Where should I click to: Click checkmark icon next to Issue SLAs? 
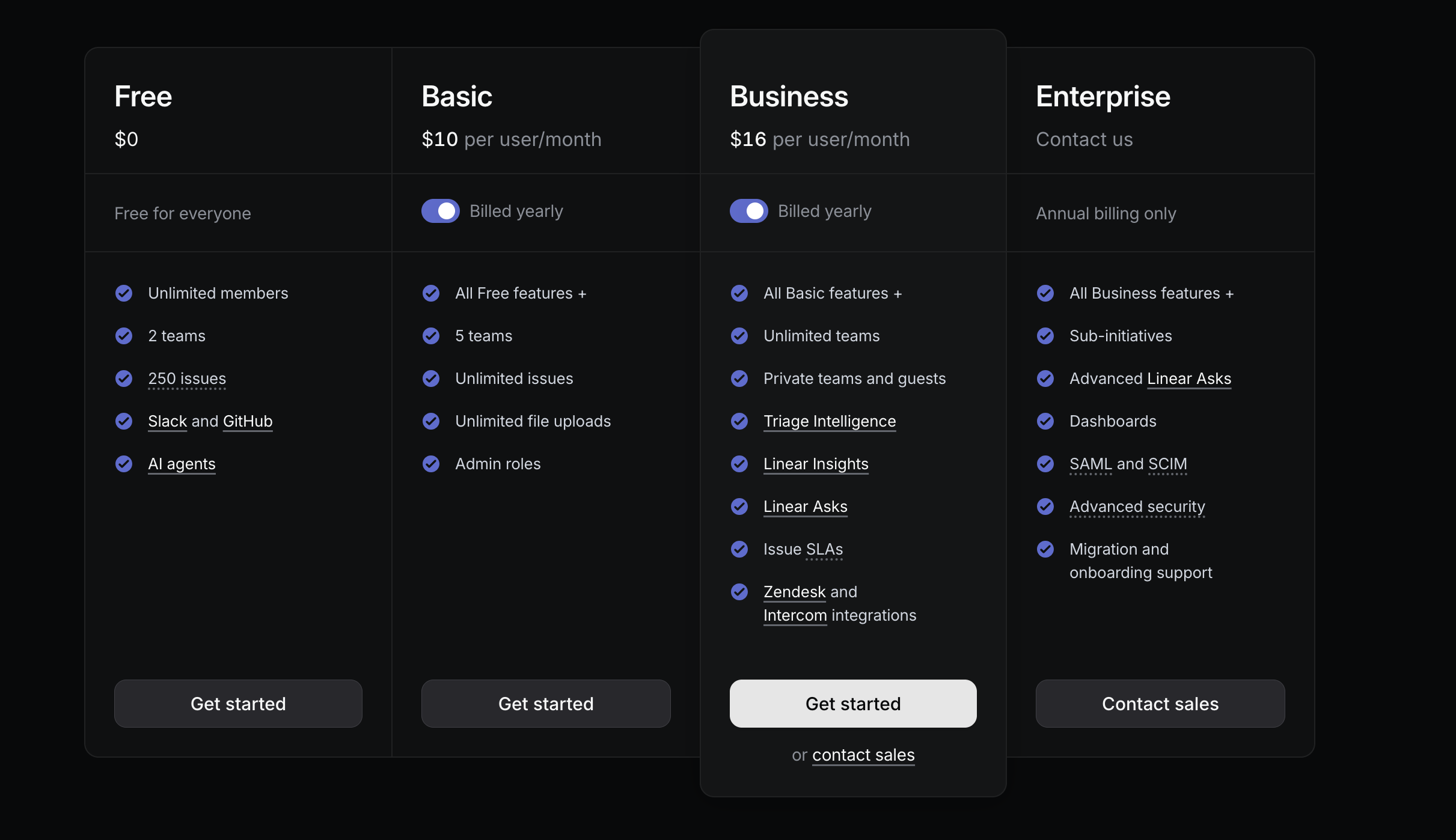tap(739, 549)
